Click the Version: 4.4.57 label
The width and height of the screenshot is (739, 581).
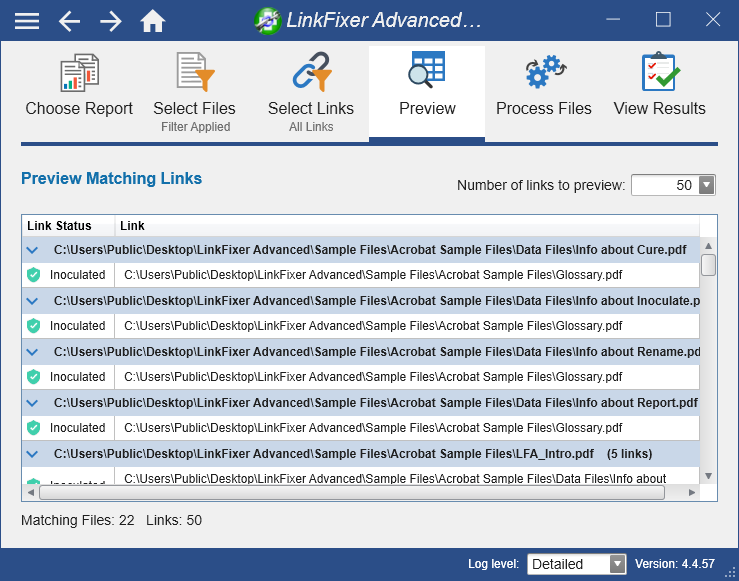pos(674,564)
